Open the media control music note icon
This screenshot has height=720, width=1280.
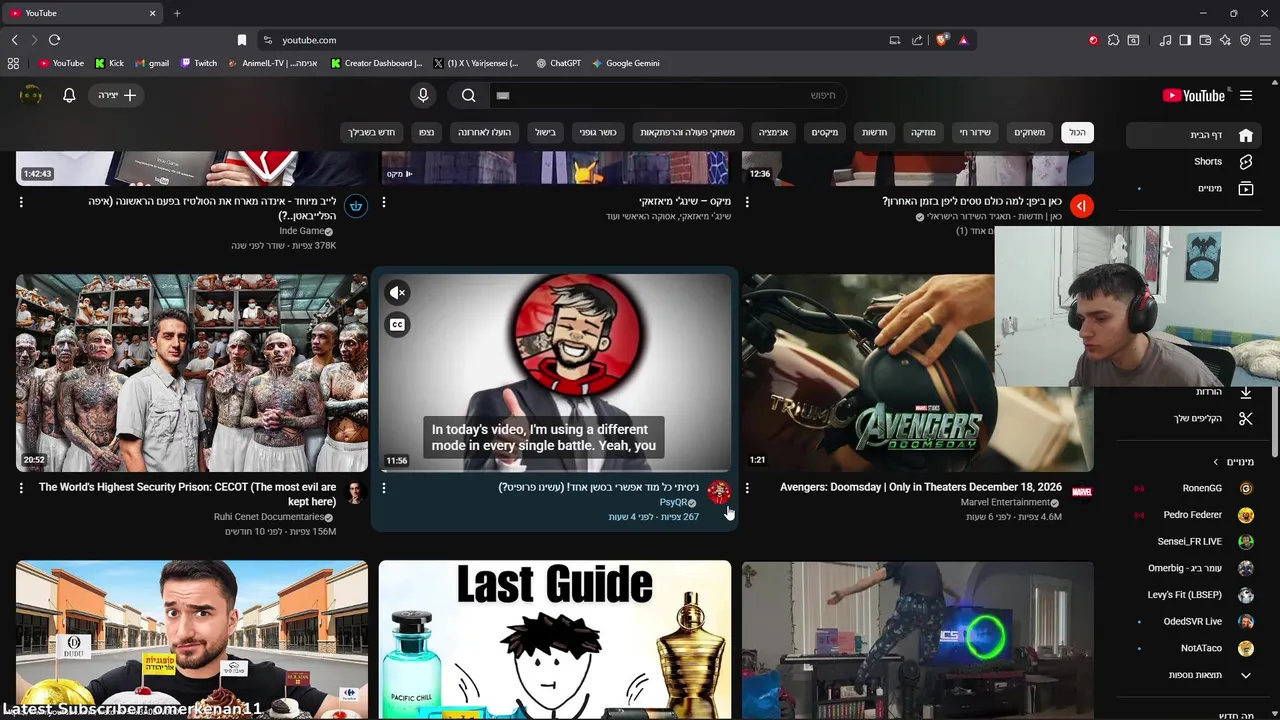click(1165, 40)
